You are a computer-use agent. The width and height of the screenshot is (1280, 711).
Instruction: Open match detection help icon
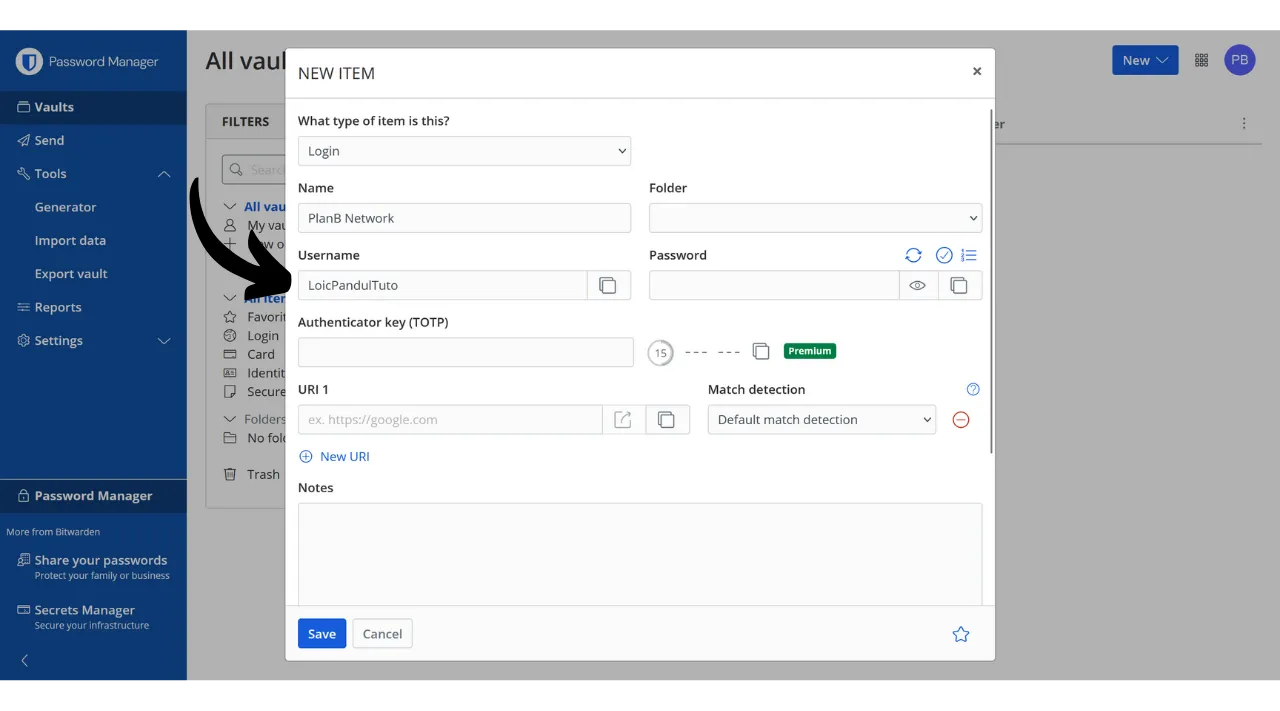[x=973, y=389]
